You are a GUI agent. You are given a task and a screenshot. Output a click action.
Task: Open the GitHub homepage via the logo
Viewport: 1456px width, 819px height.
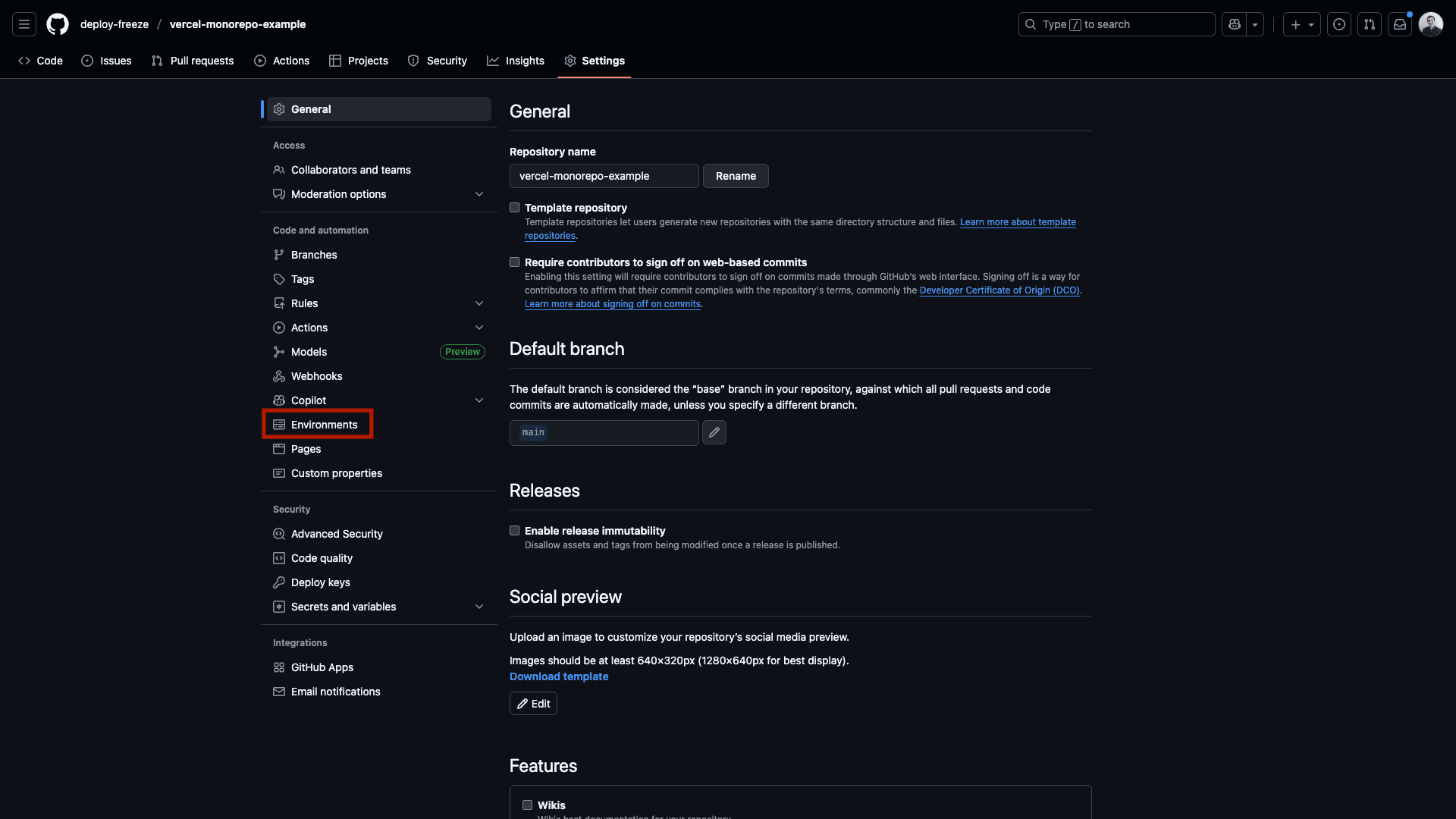pyautogui.click(x=58, y=24)
